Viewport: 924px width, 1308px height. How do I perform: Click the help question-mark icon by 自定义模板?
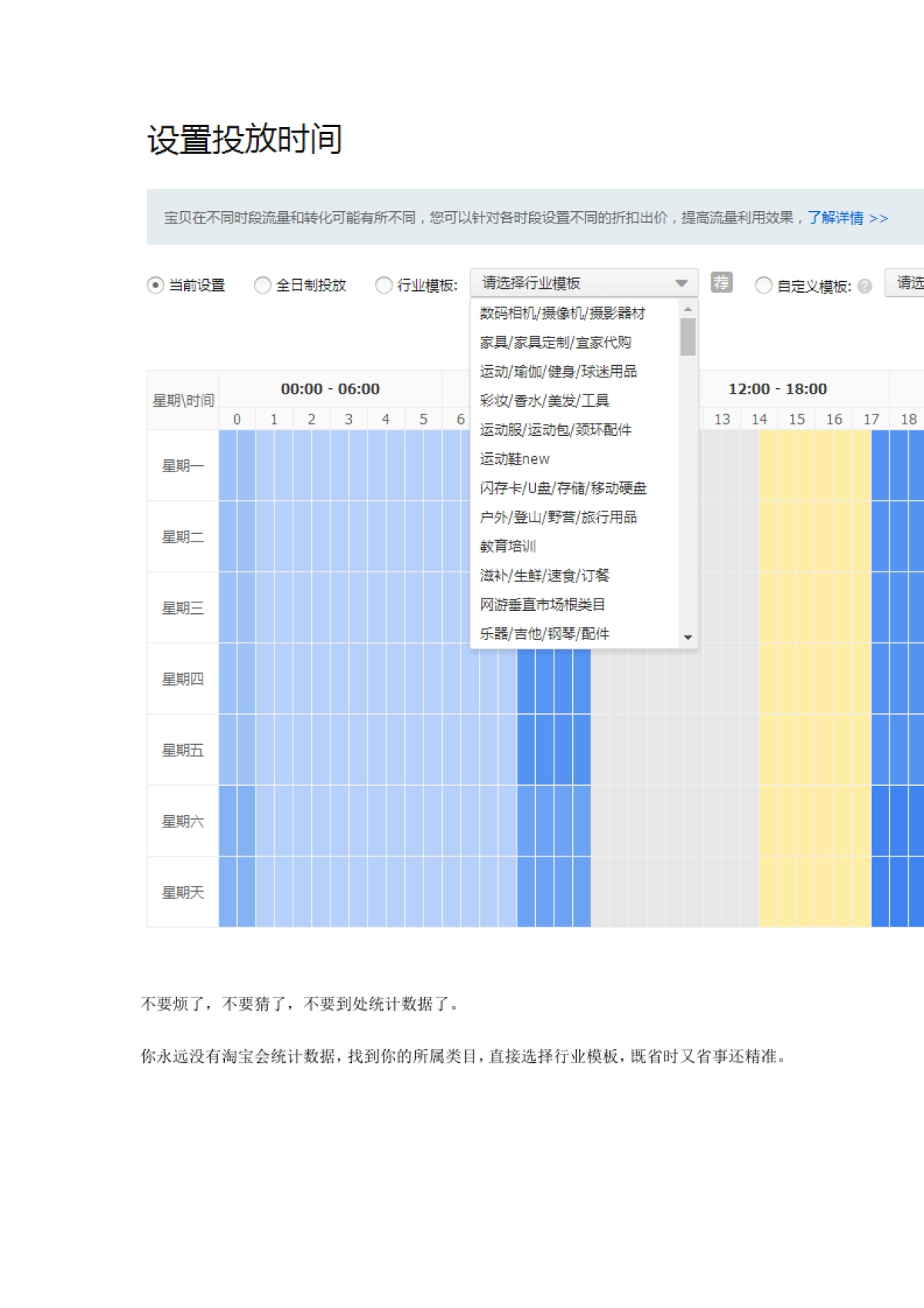click(x=865, y=286)
